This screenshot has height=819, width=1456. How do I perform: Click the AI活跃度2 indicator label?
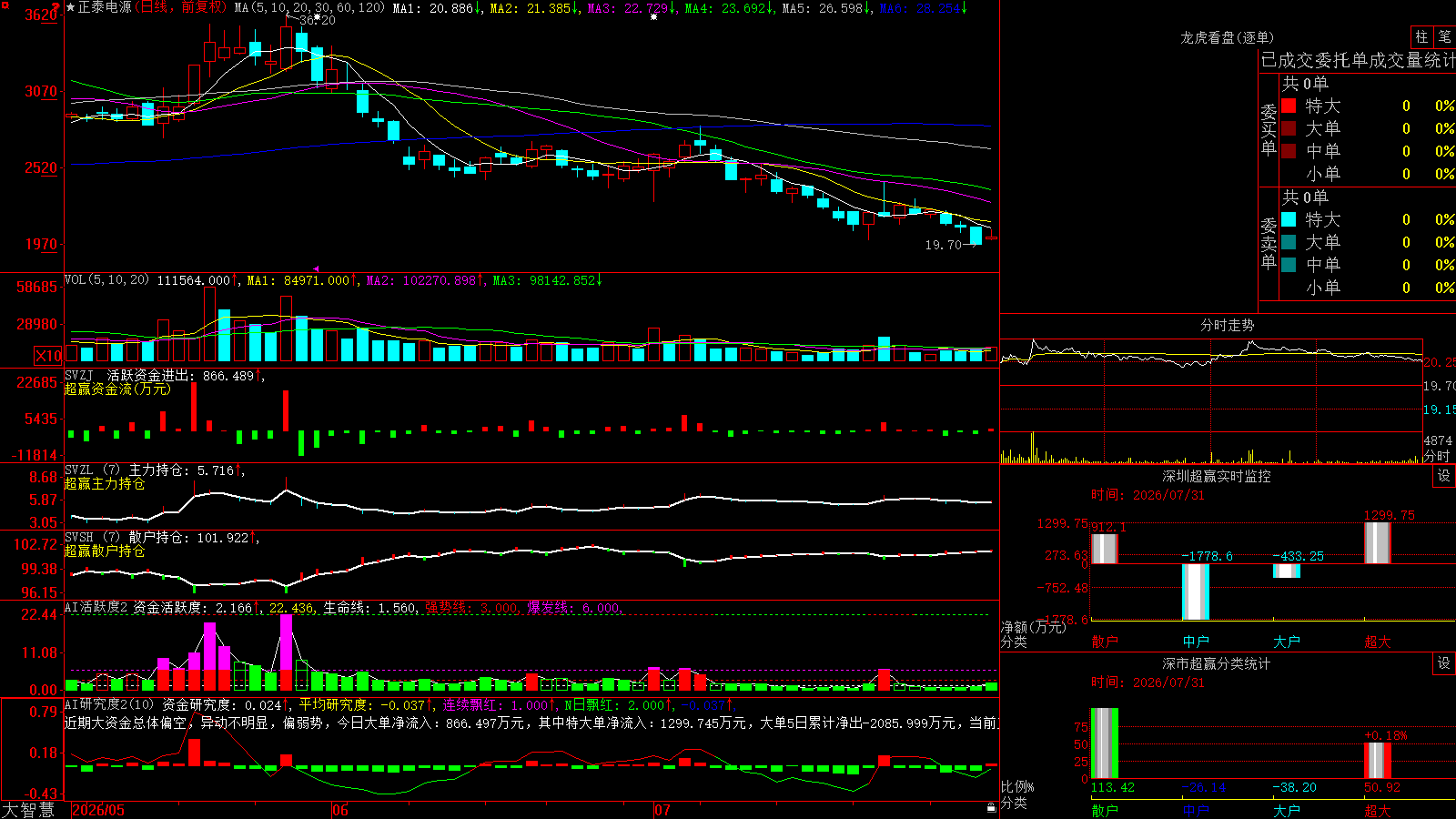[x=96, y=608]
